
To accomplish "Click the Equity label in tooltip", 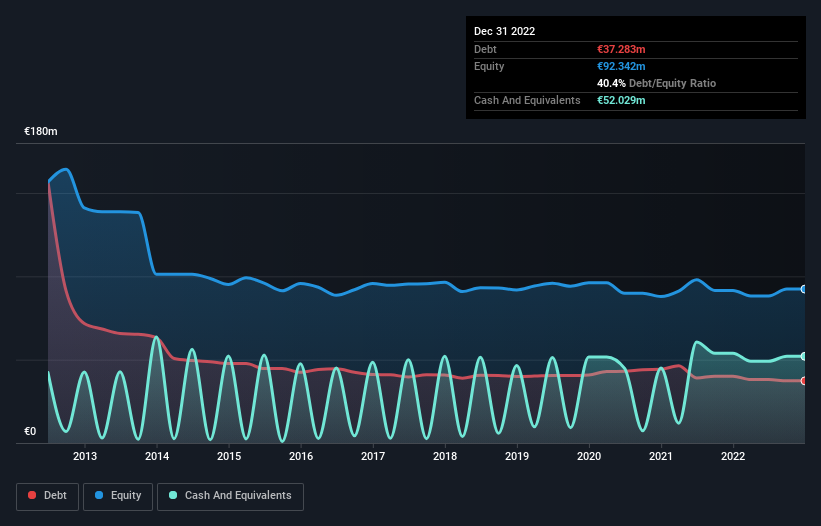I will (489, 66).
